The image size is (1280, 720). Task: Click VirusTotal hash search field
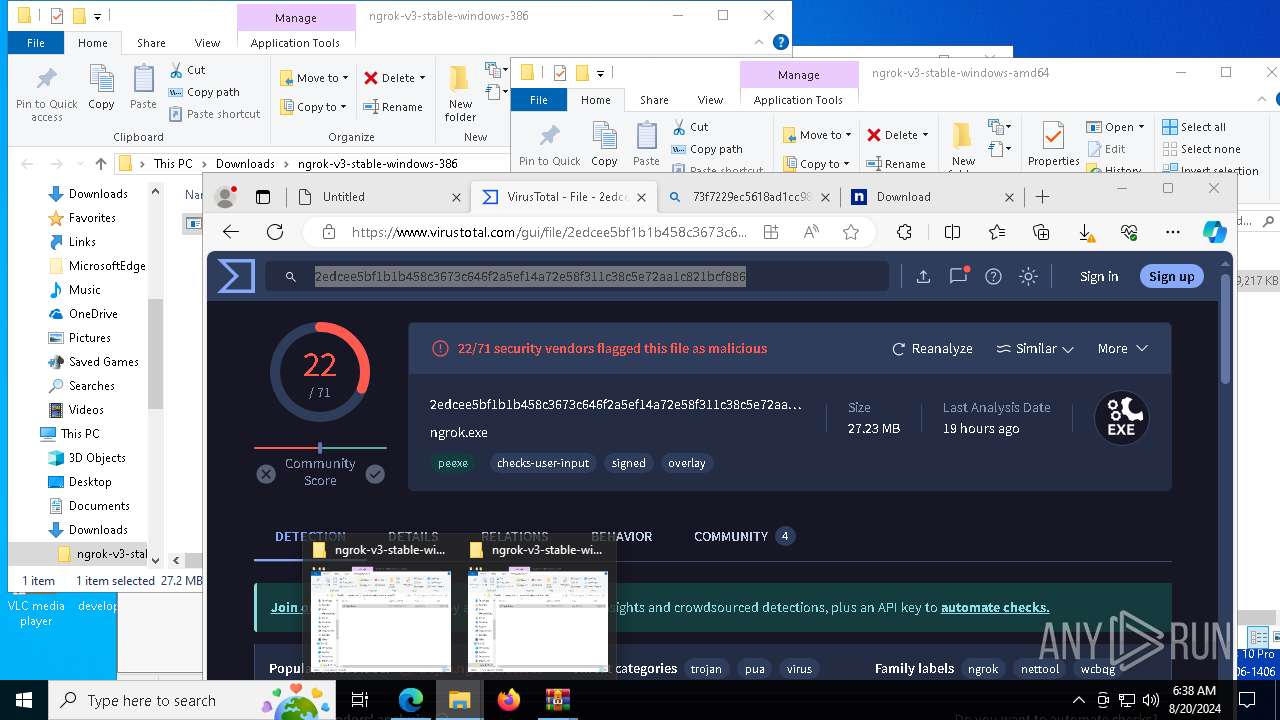[x=578, y=277]
